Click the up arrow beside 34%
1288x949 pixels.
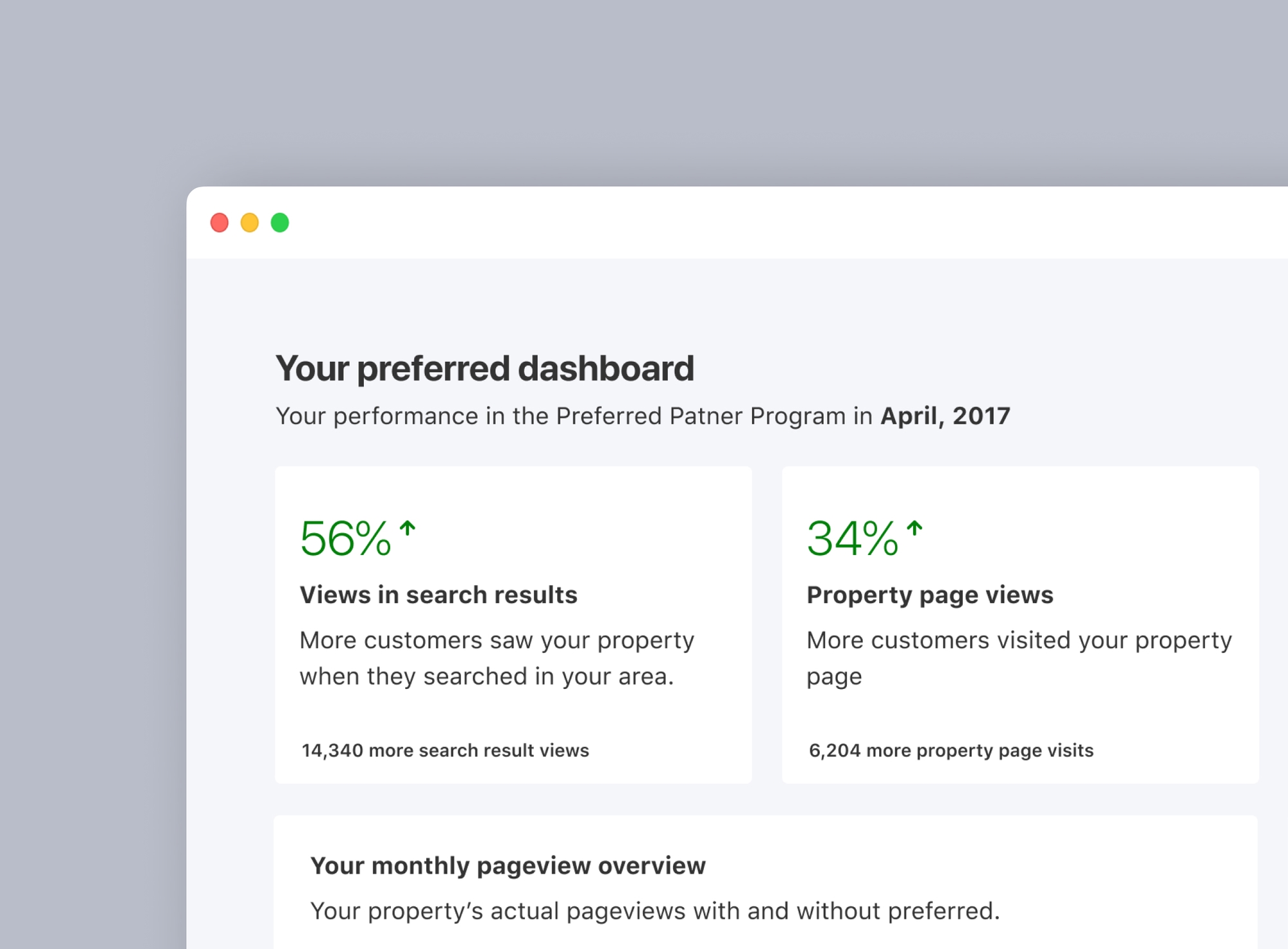tap(914, 529)
